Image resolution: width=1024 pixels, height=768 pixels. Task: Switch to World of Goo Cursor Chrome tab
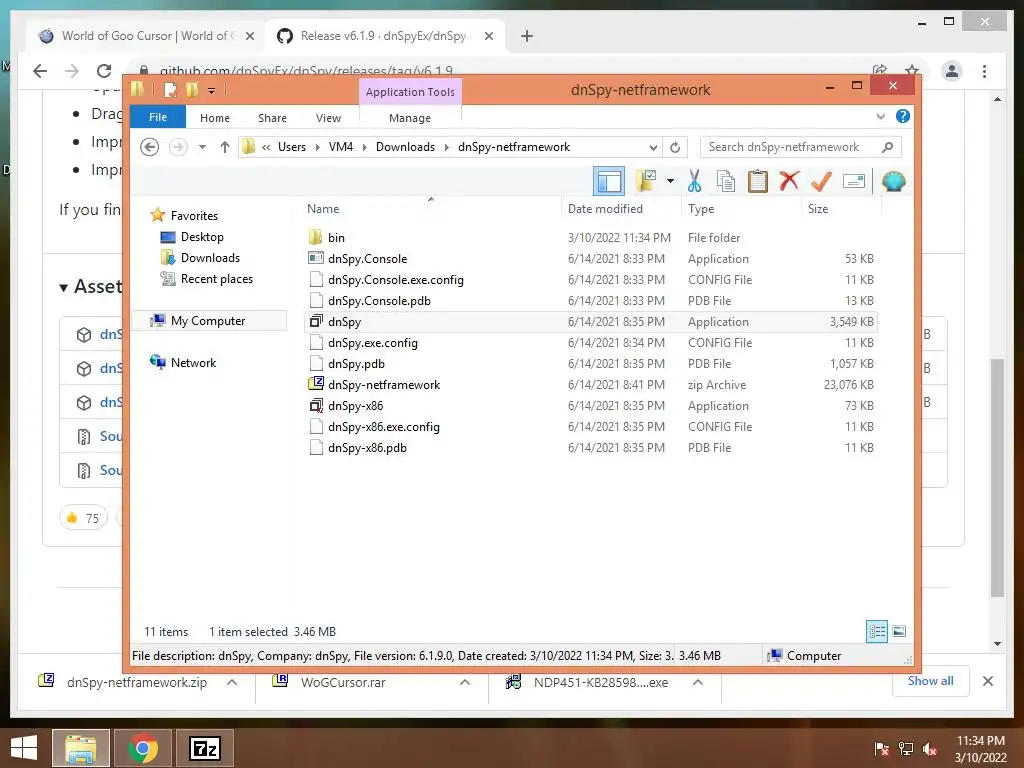point(145,36)
